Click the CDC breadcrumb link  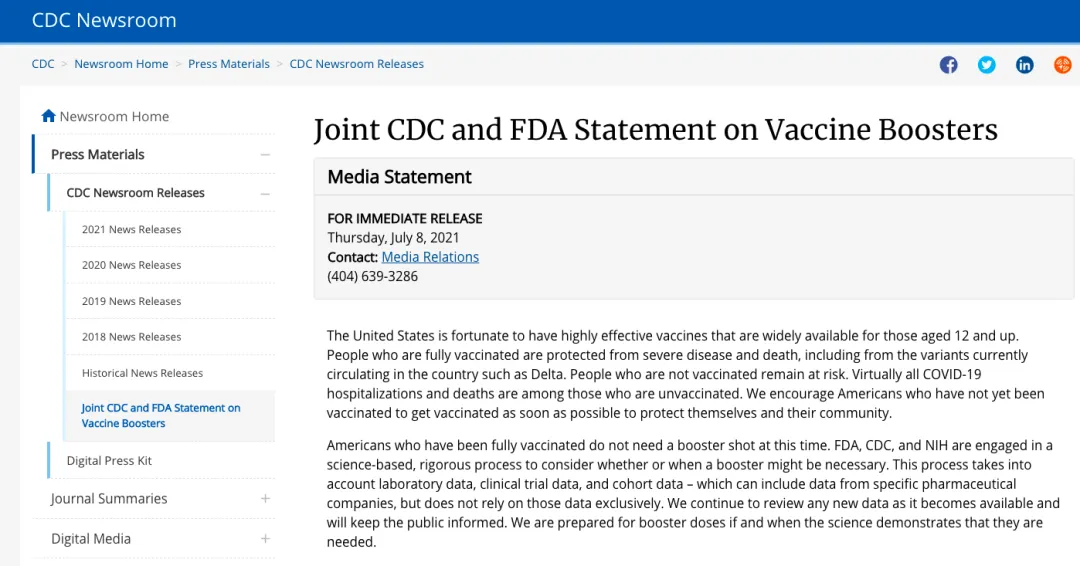coord(43,64)
